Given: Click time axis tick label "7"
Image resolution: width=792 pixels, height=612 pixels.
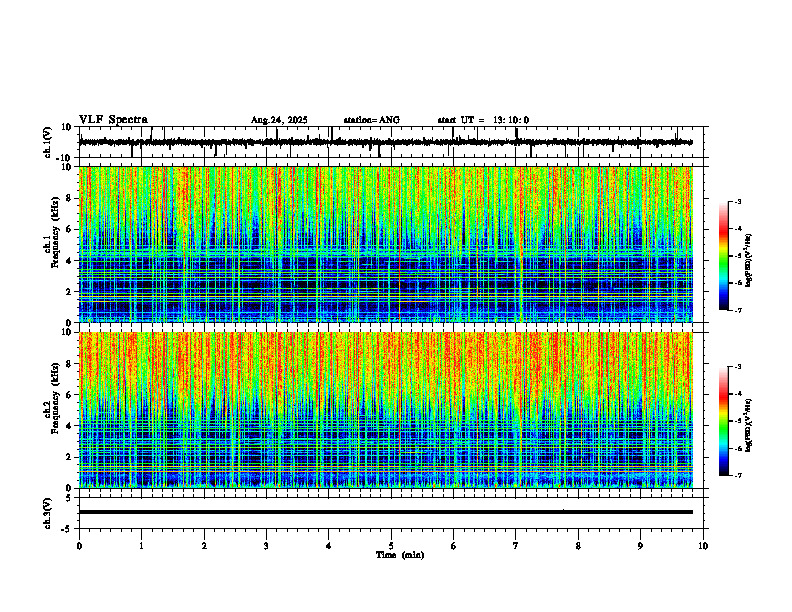Looking at the screenshot, I should click(x=516, y=546).
